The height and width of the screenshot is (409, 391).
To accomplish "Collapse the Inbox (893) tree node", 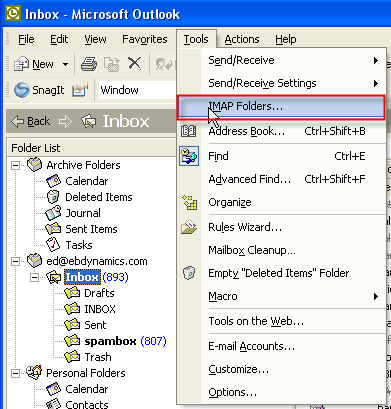I will (x=34, y=277).
